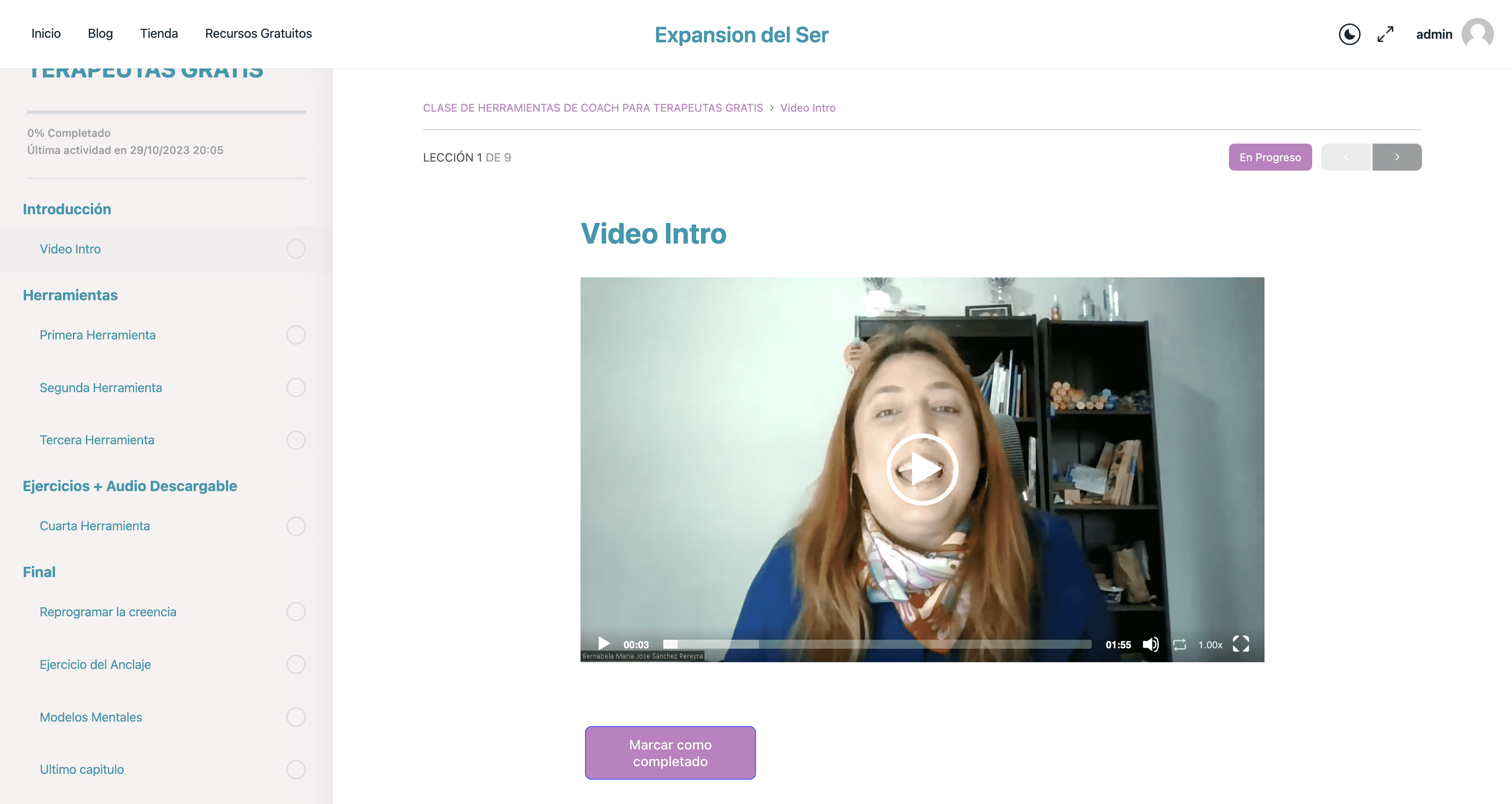Collapse the Ejercicios + Audio Descargable section
Screen dimensions: 1512x804
pos(130,486)
